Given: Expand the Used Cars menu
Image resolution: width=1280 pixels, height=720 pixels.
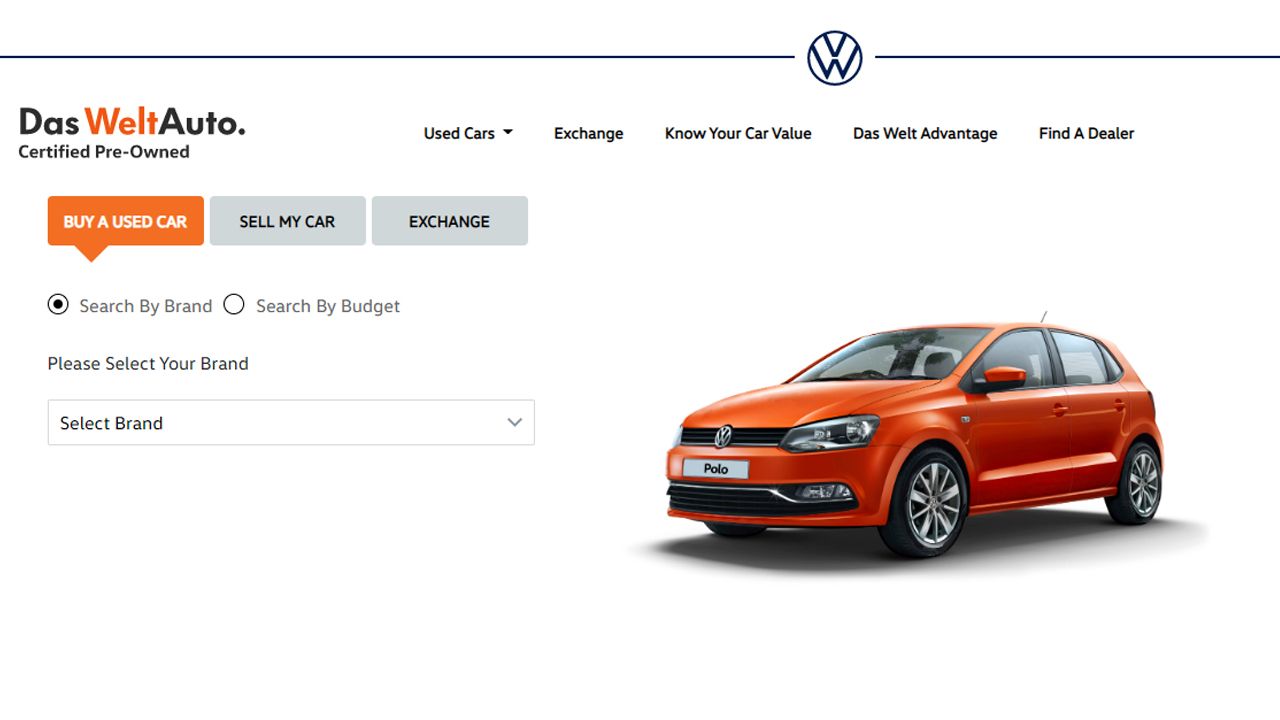Looking at the screenshot, I should (x=468, y=133).
